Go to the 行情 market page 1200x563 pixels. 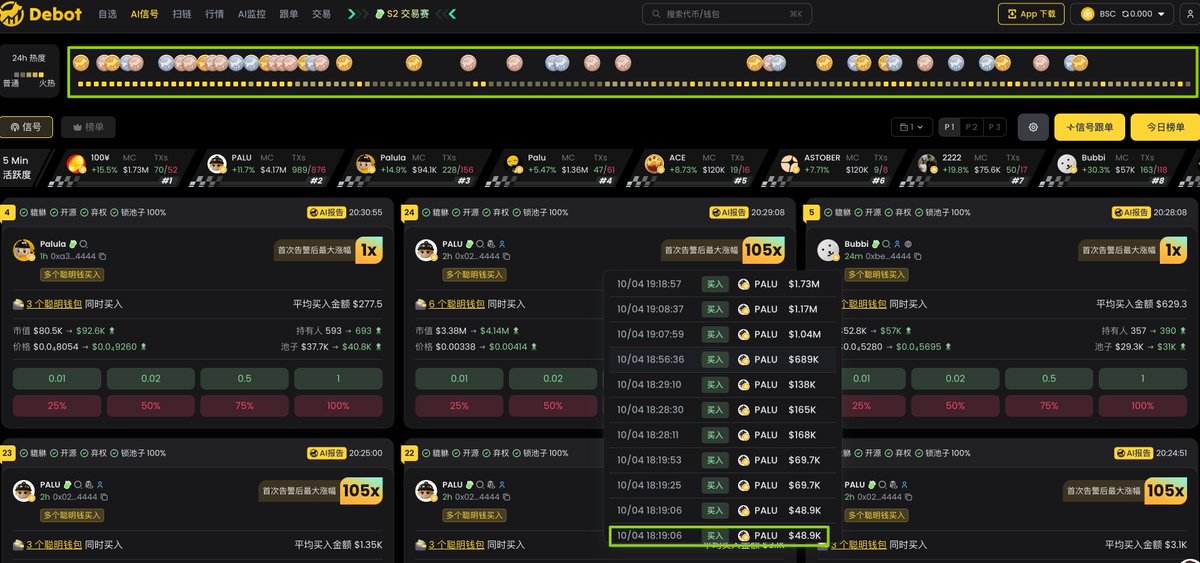pos(214,14)
